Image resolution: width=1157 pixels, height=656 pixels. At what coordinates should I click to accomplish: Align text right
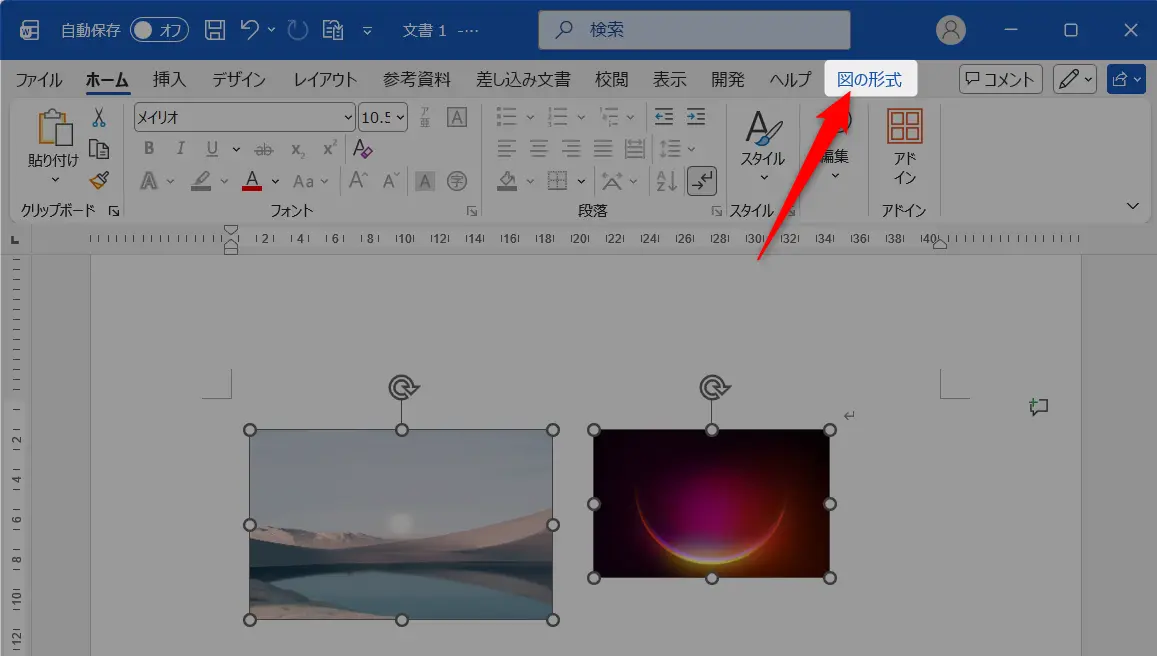click(x=570, y=148)
